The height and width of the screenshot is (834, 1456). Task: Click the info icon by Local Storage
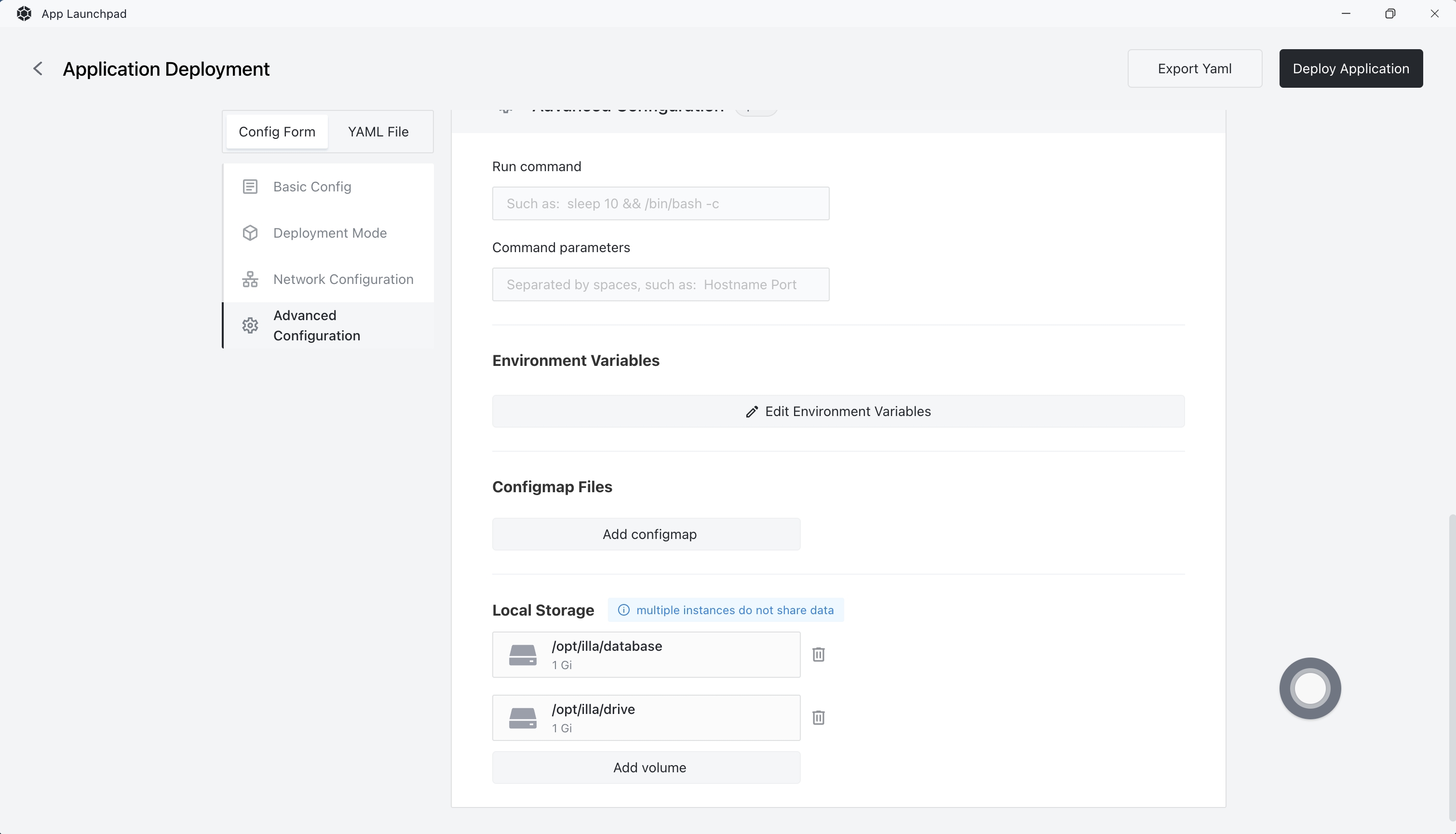(624, 610)
